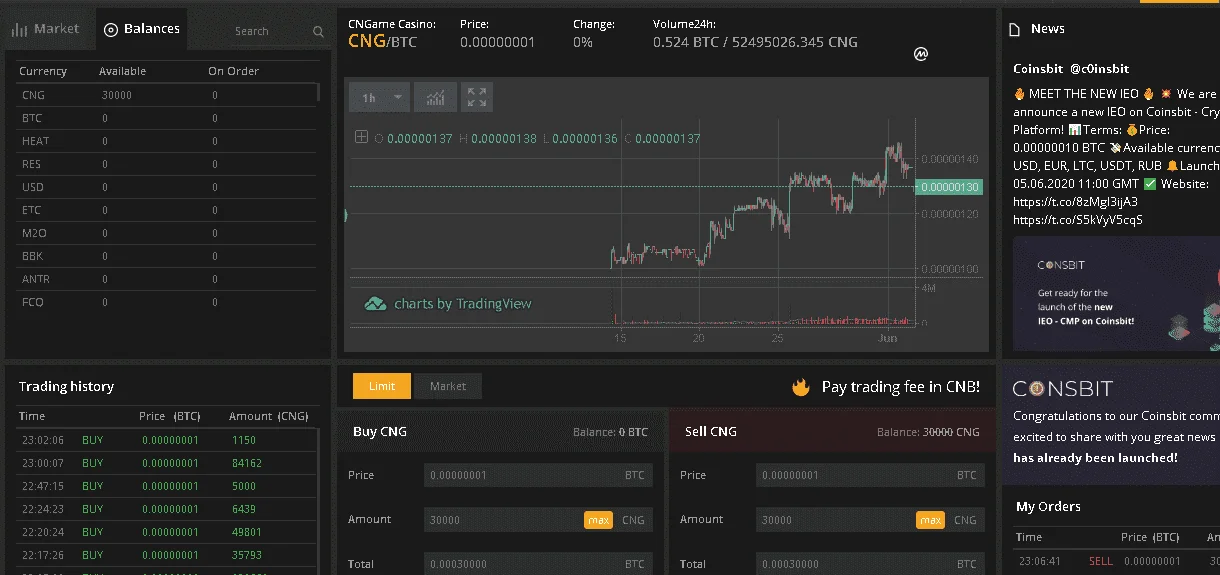Click the 22:24:23 trade row
1220x575 pixels.
[x=166, y=509]
